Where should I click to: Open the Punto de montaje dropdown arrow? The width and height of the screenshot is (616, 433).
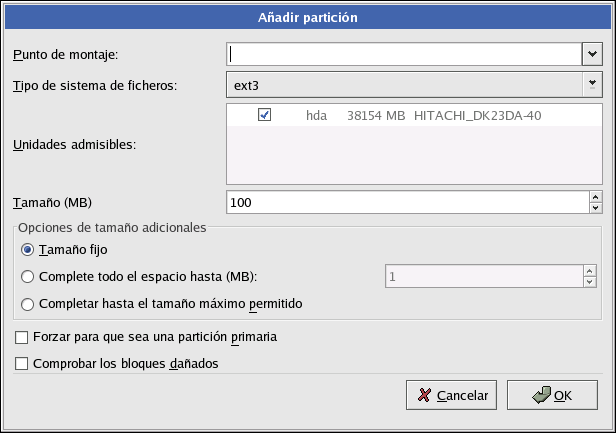pyautogui.click(x=590, y=53)
